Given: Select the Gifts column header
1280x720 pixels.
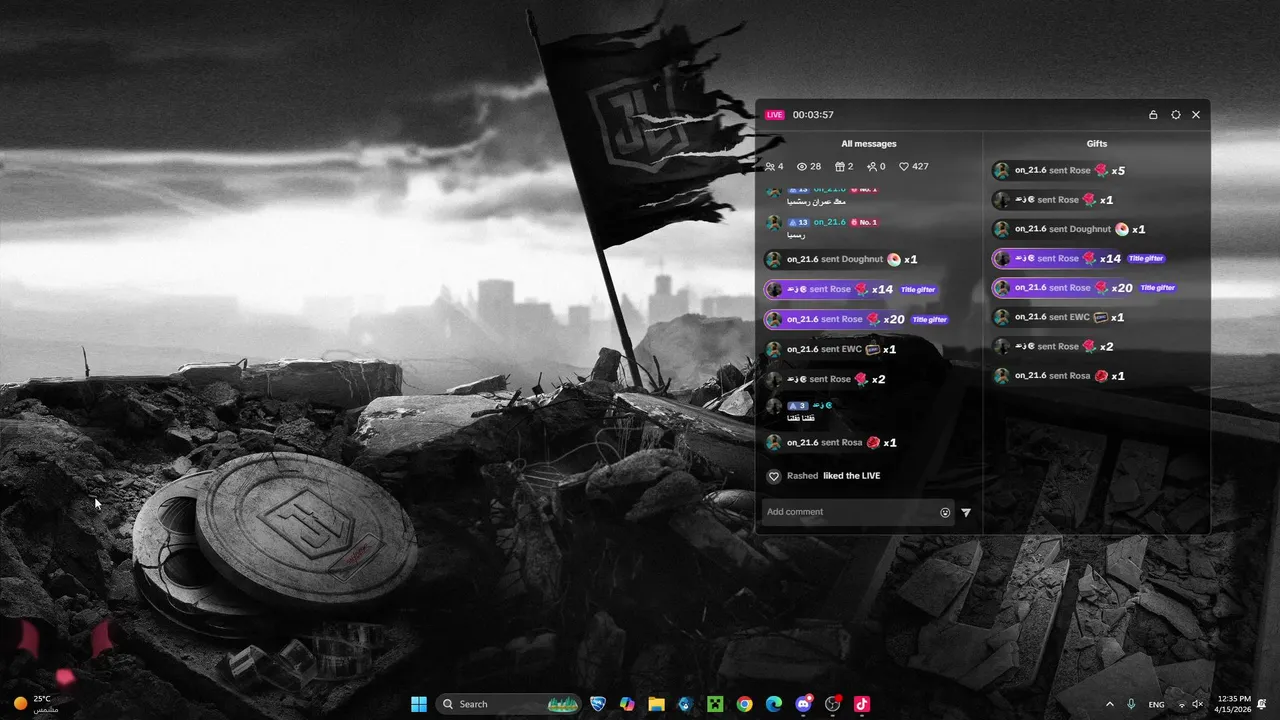Looking at the screenshot, I should [1097, 144].
